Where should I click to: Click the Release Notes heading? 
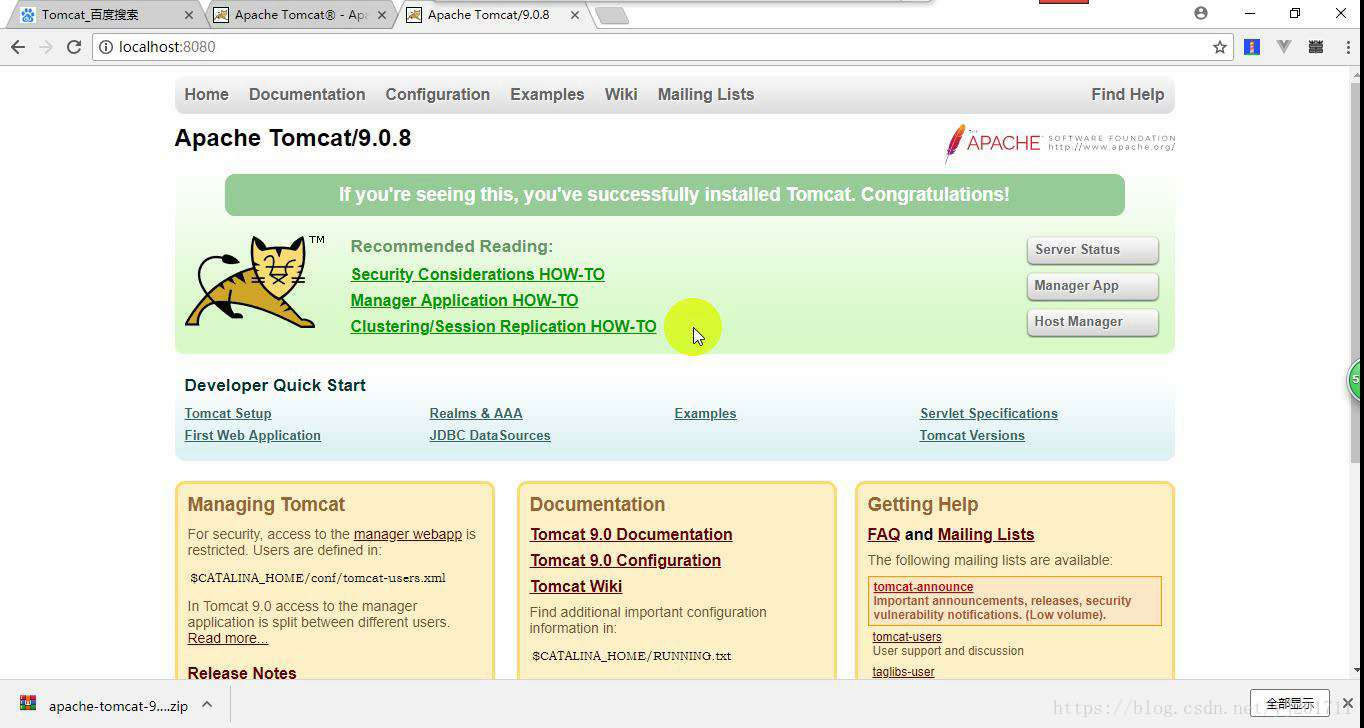pos(242,673)
